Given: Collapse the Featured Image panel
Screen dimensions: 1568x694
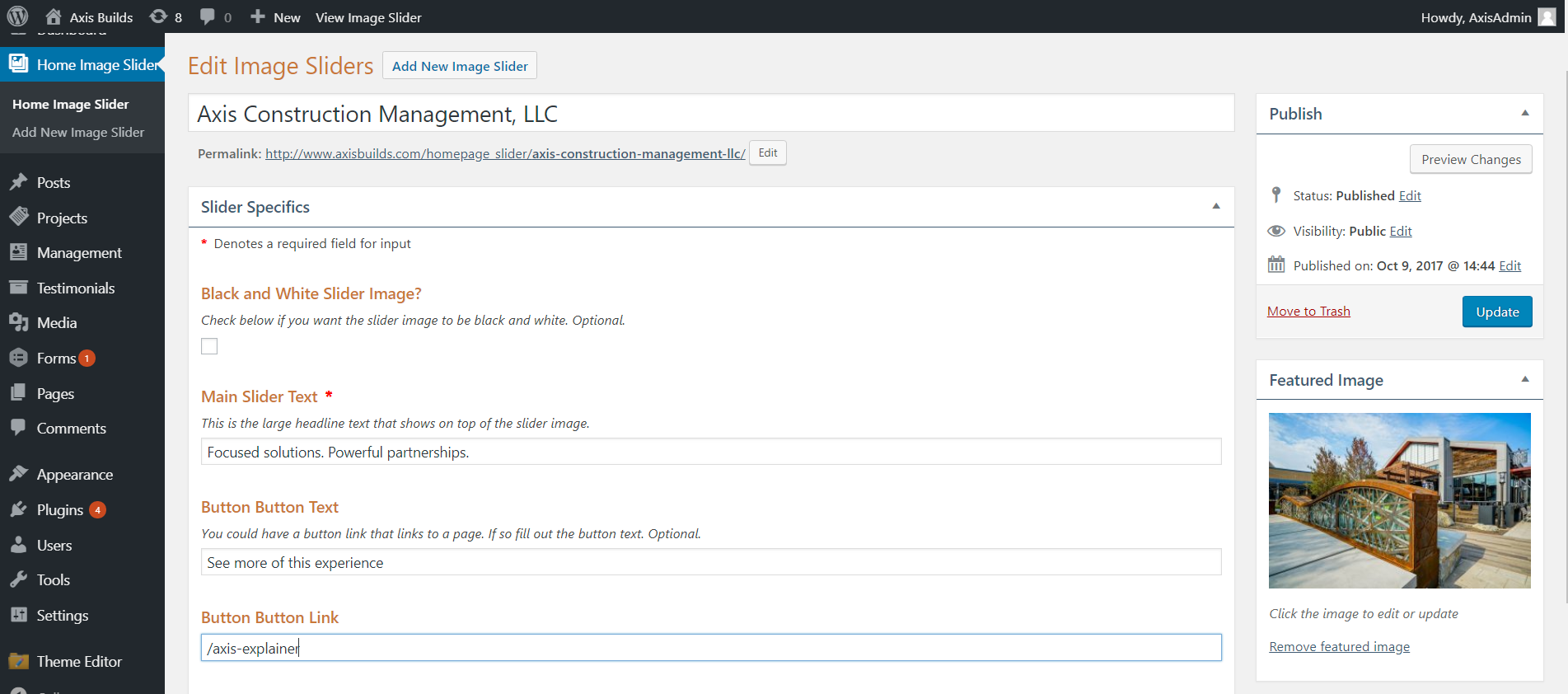Looking at the screenshot, I should (1525, 379).
